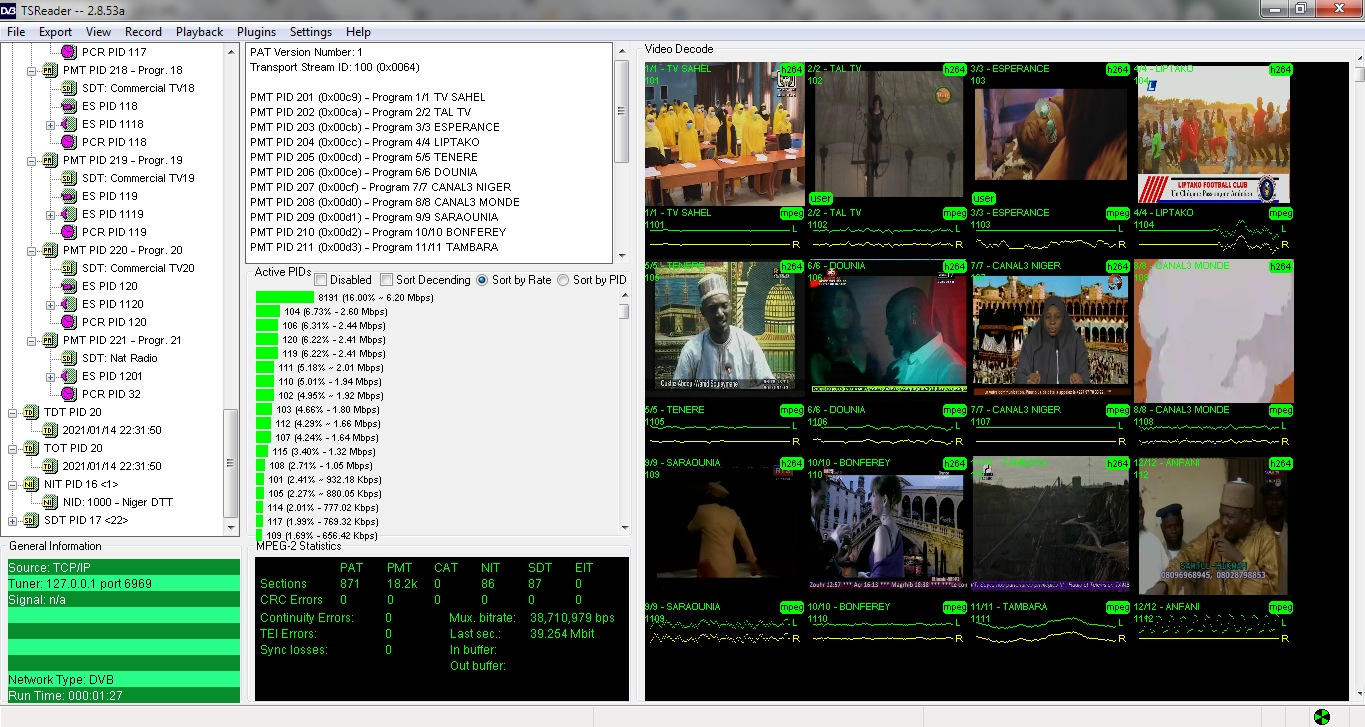Expand the ES PID 1119 node
Screen dimensions: 1365x727
(x=50, y=214)
